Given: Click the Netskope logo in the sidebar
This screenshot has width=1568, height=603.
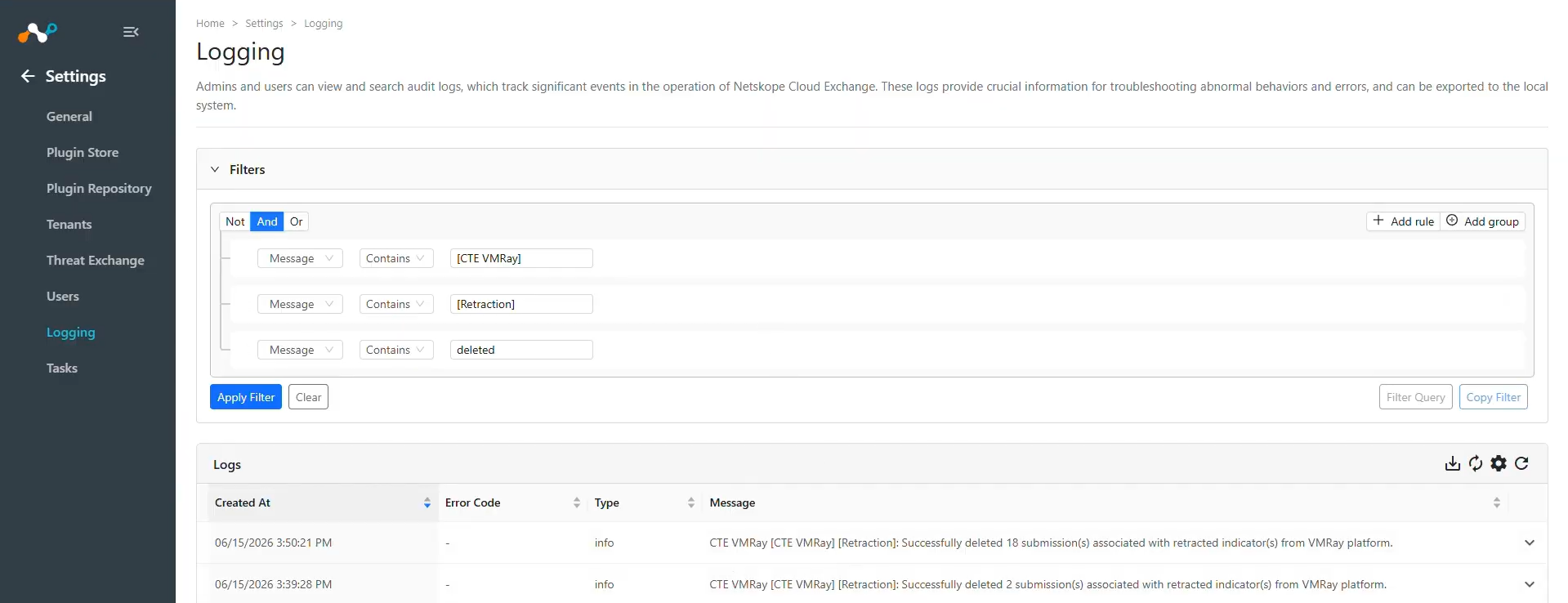Looking at the screenshot, I should (x=38, y=33).
